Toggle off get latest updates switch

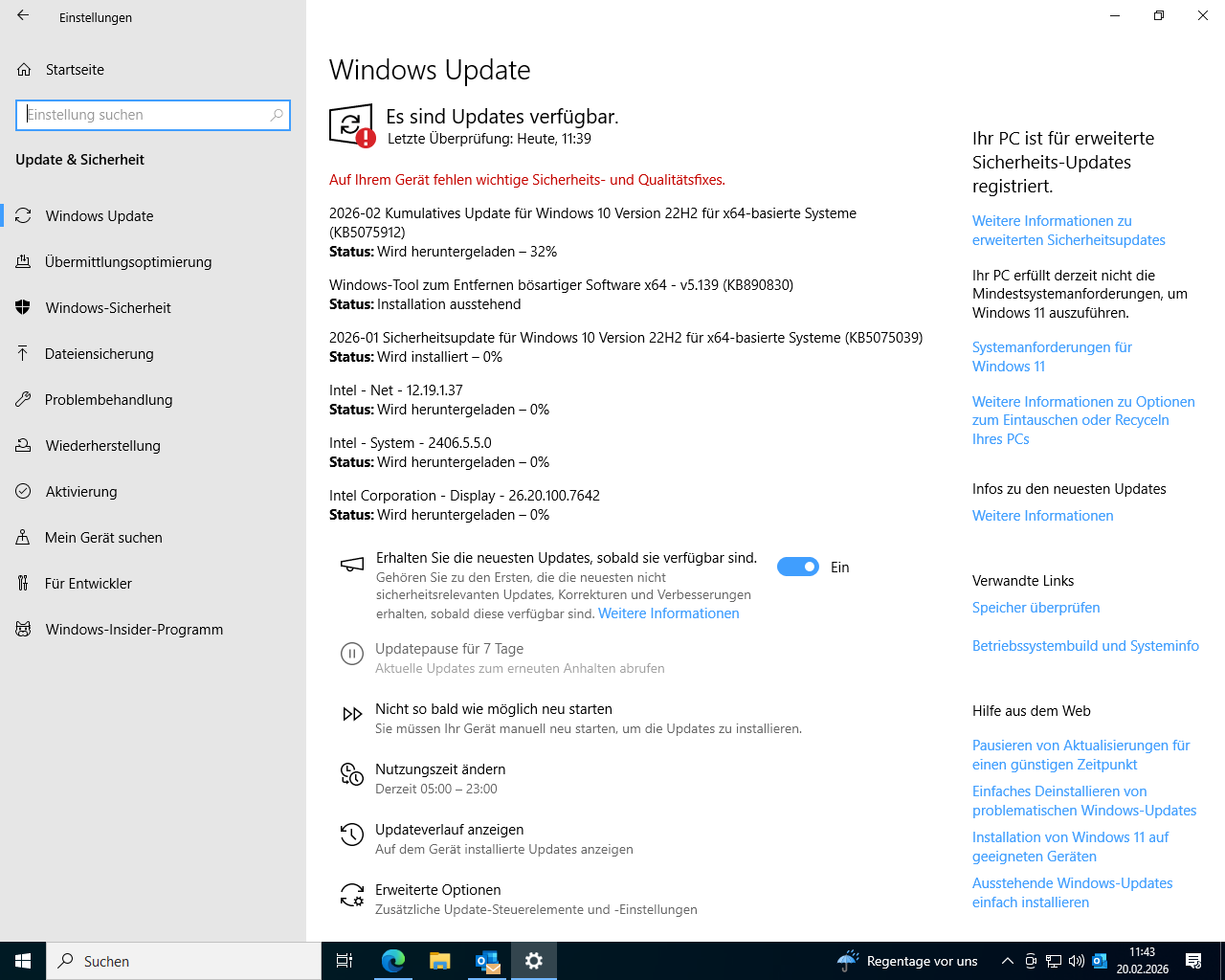tap(798, 567)
